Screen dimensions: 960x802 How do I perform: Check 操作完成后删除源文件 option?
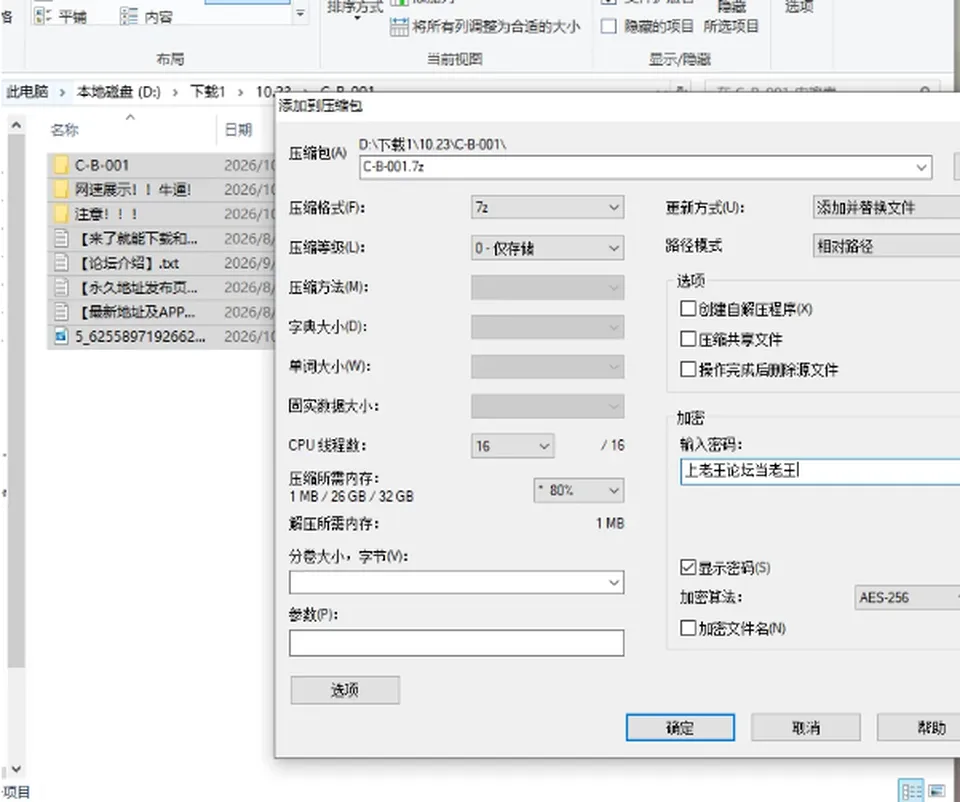point(688,369)
